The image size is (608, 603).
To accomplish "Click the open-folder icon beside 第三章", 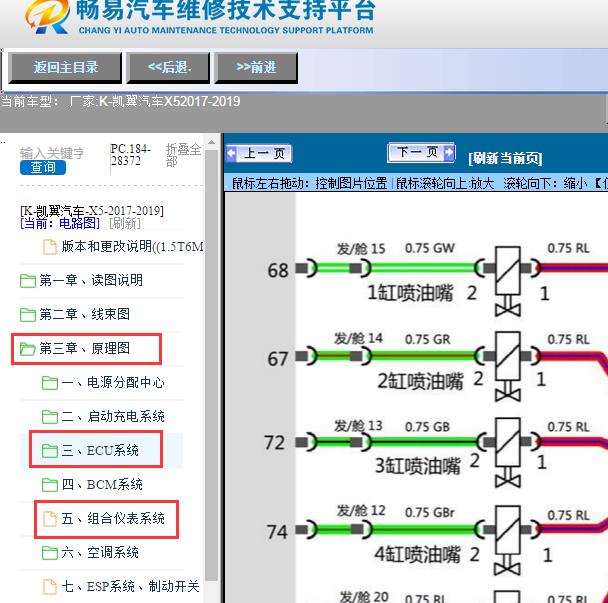I will click(28, 349).
